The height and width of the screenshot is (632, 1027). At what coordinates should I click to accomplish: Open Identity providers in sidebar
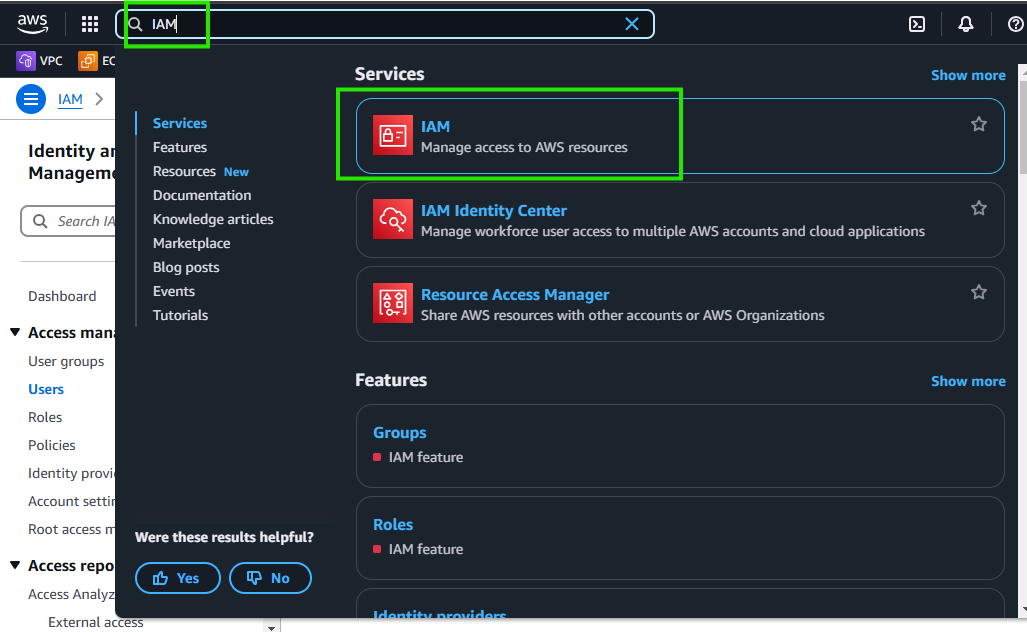coord(71,474)
